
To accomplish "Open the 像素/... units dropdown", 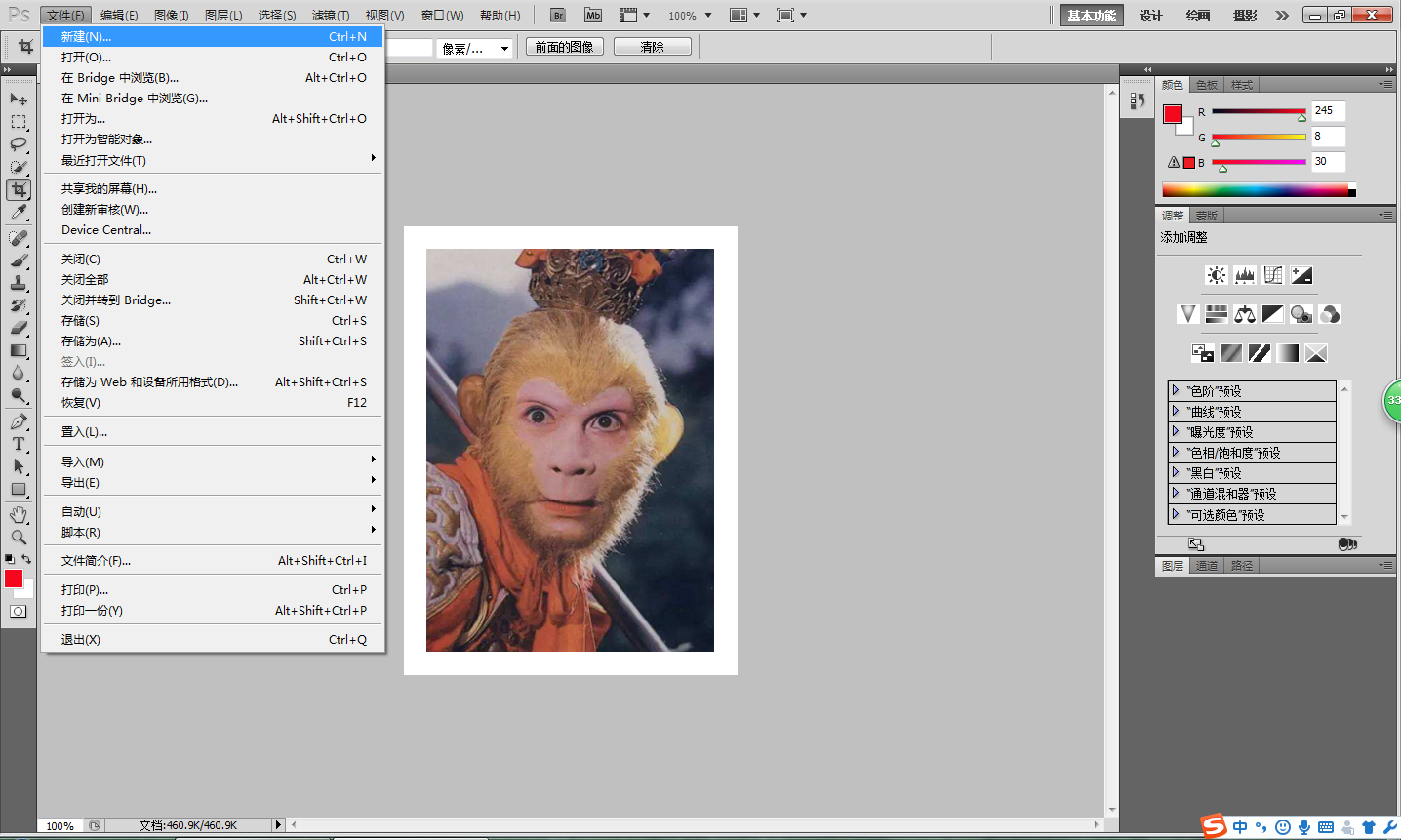I will click(x=475, y=48).
